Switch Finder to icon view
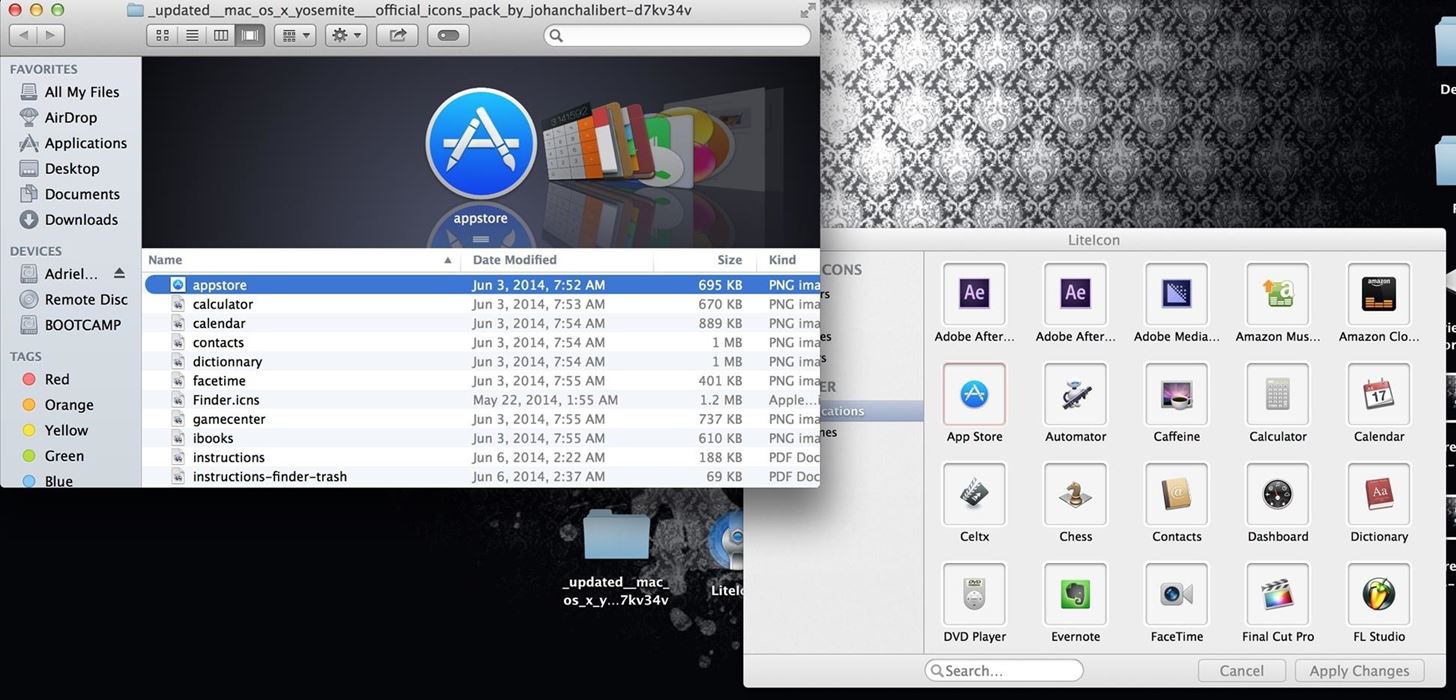The image size is (1456, 700). [x=162, y=35]
